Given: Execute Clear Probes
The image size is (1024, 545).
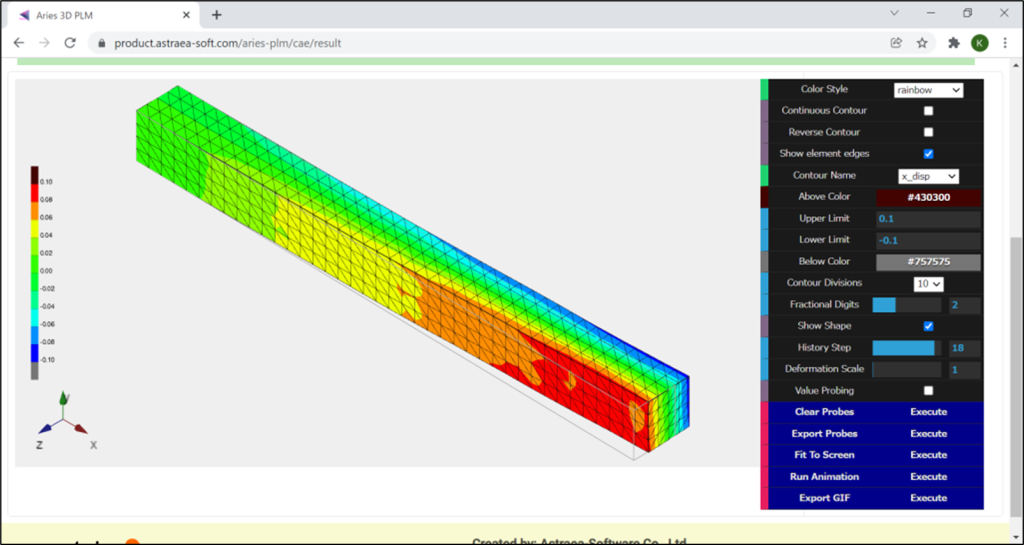Looking at the screenshot, I should click(928, 412).
